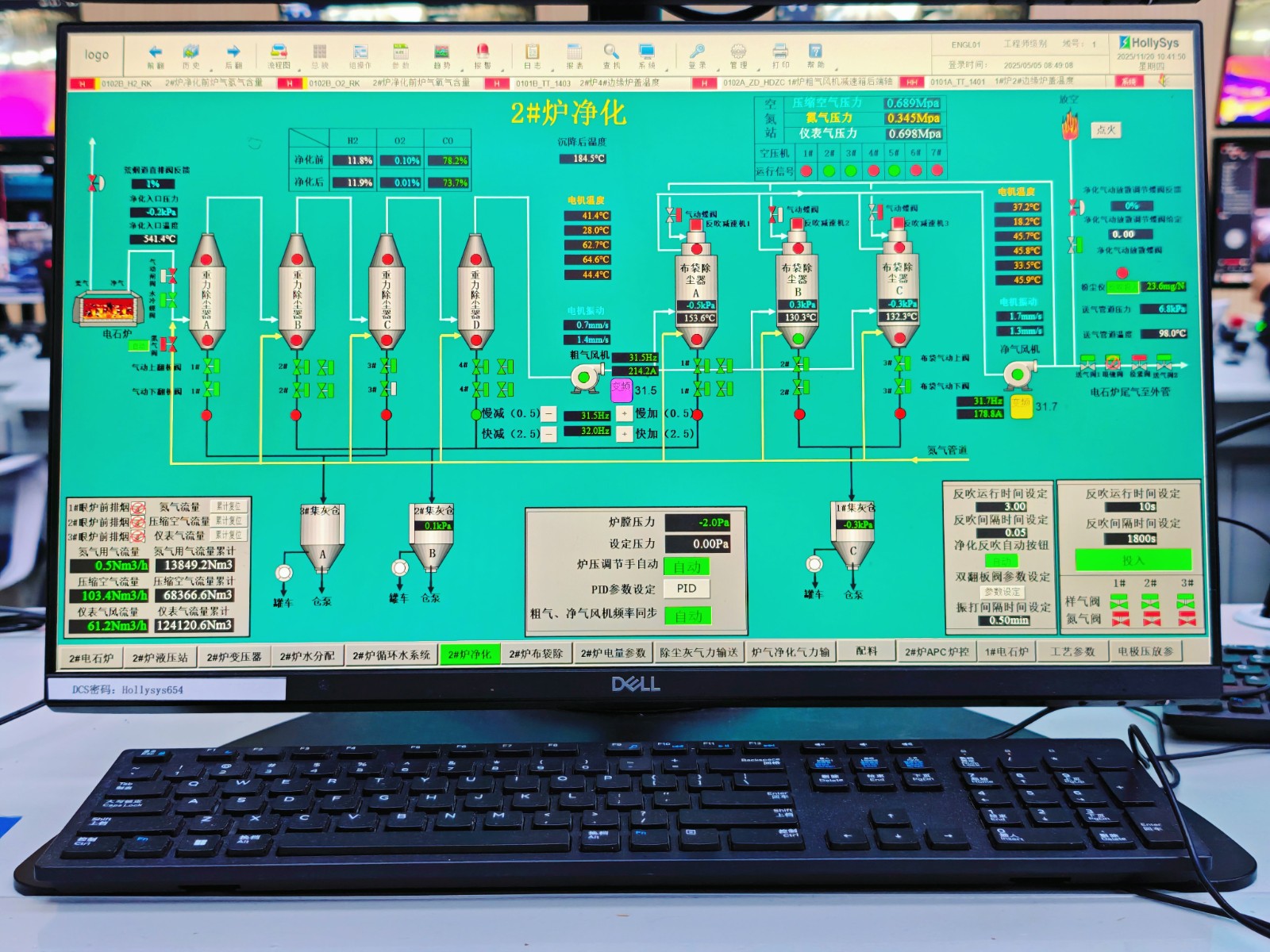Screen dimensions: 1270x952
Task: Open the 2#电石炉 tab
Action: [x=91, y=658]
